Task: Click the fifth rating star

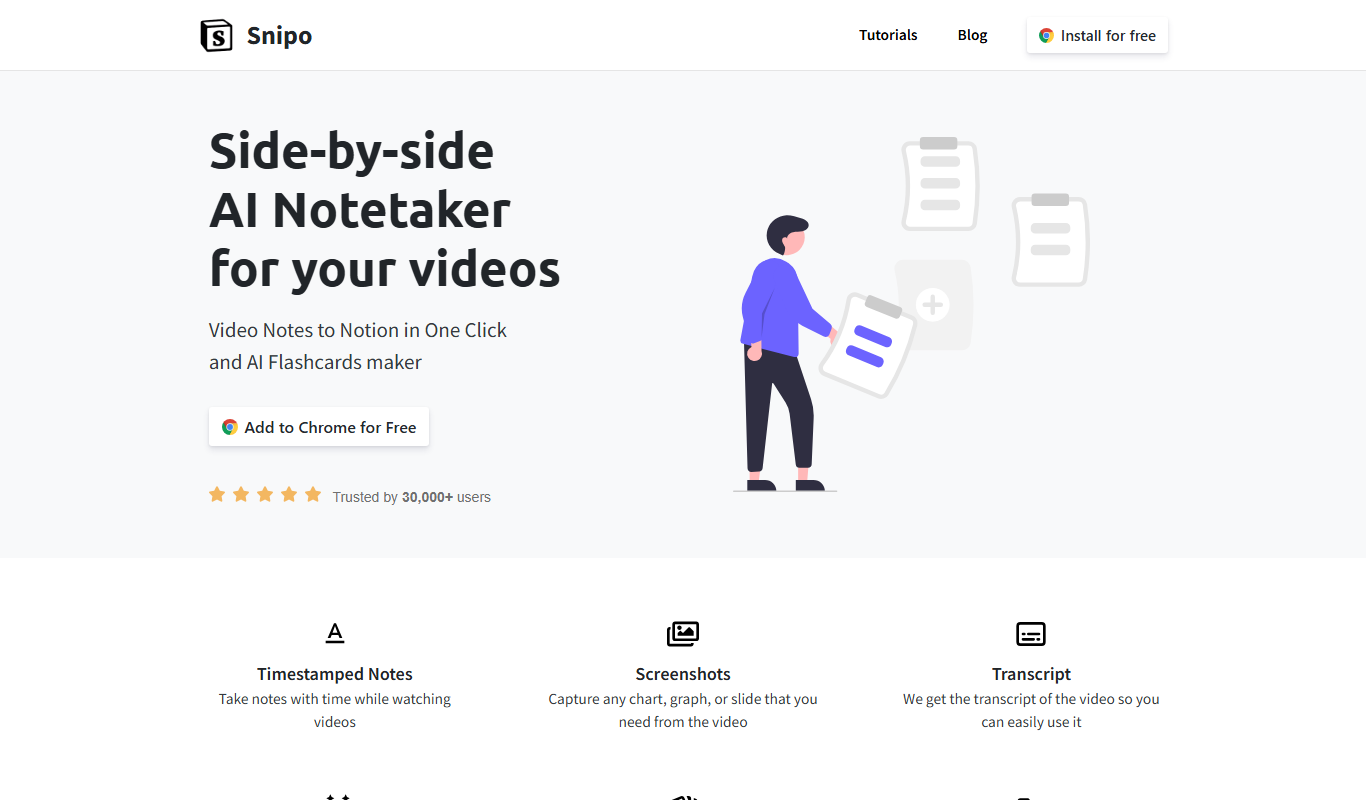Action: 313,494
